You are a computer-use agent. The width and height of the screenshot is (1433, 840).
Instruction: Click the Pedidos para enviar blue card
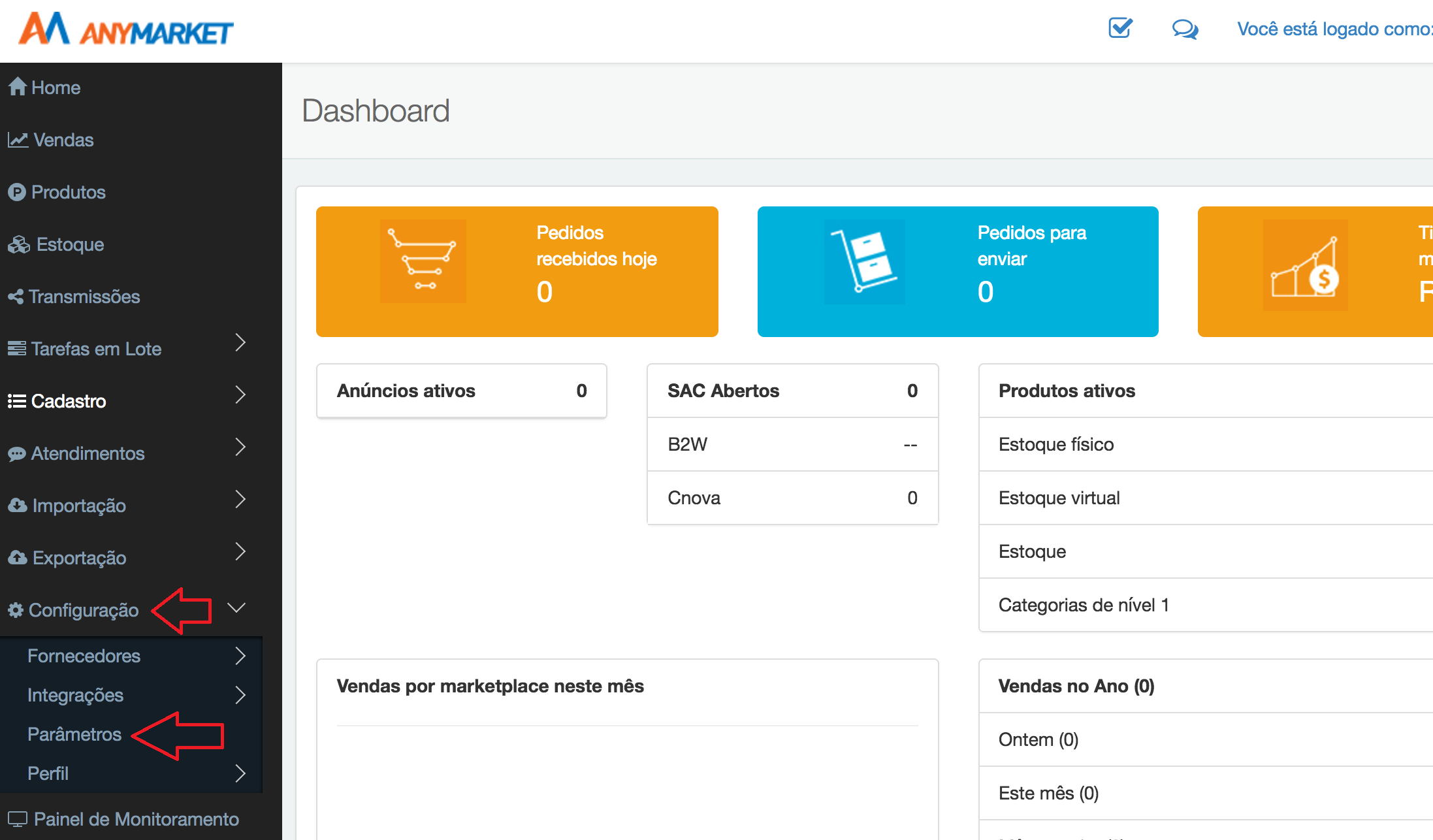tap(958, 272)
